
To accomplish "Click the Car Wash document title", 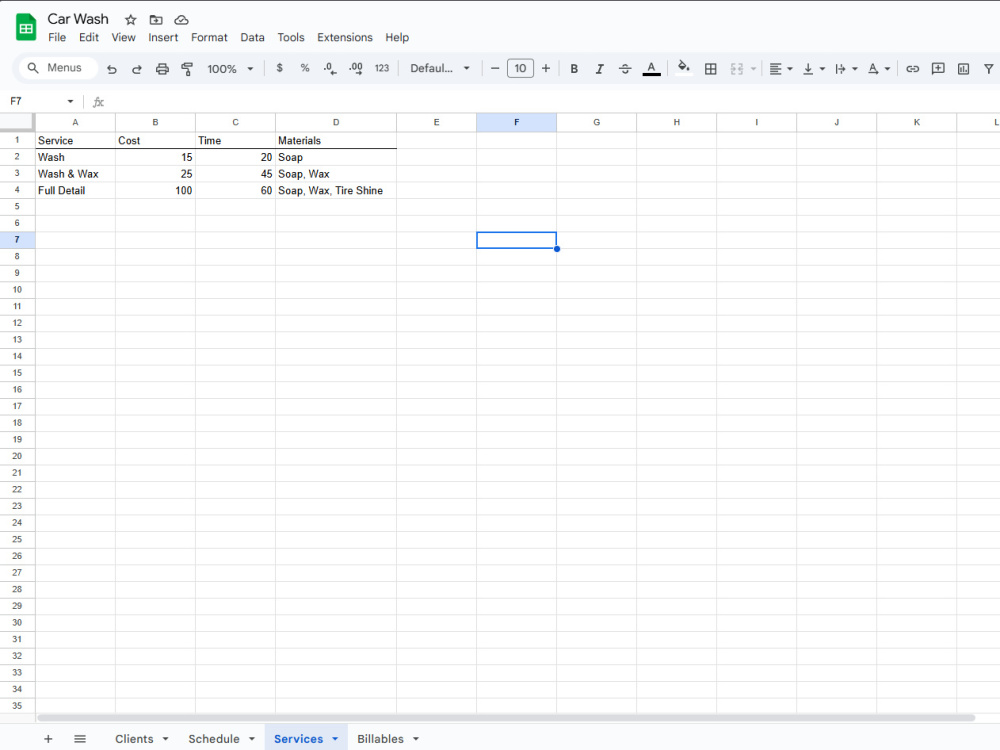I will tap(78, 19).
